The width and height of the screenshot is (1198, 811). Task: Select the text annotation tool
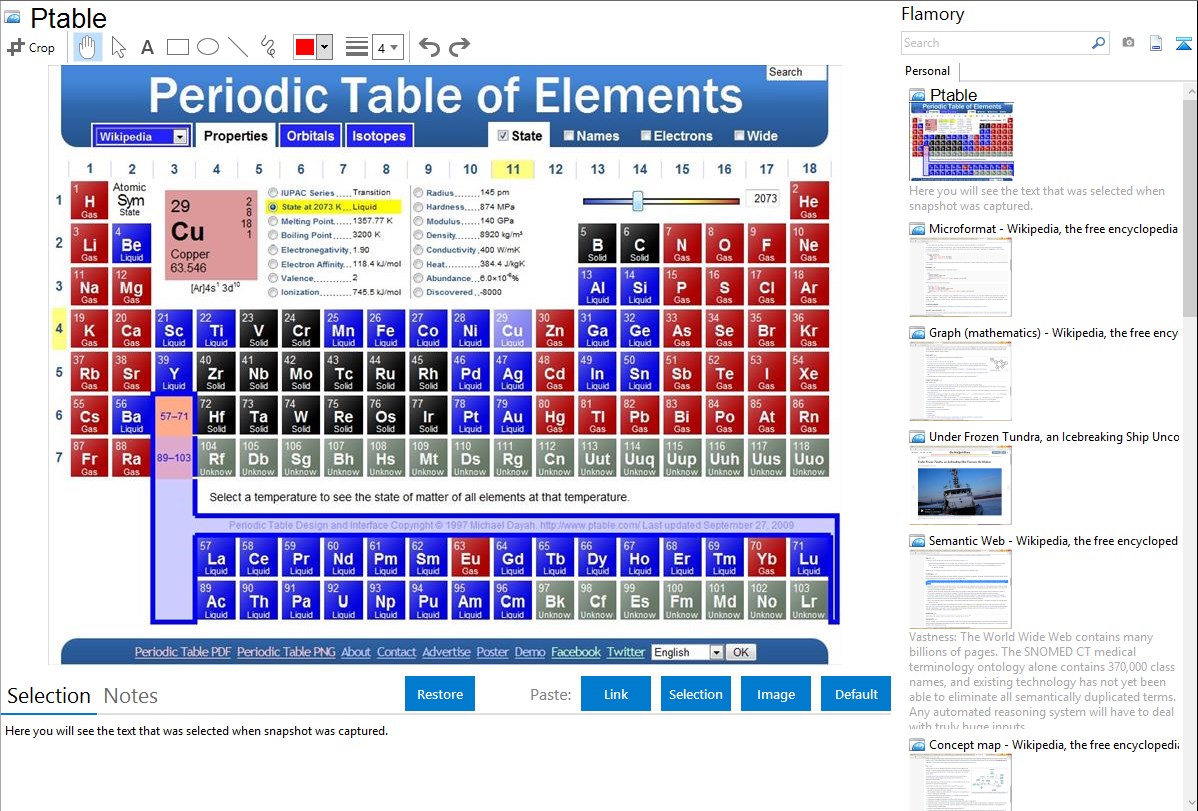point(147,47)
